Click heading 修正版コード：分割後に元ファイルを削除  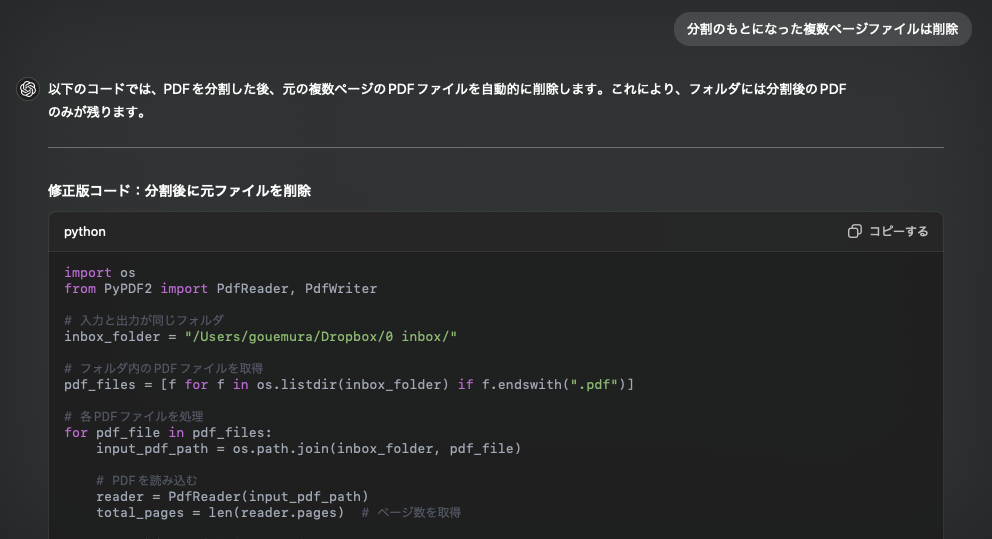click(x=180, y=190)
